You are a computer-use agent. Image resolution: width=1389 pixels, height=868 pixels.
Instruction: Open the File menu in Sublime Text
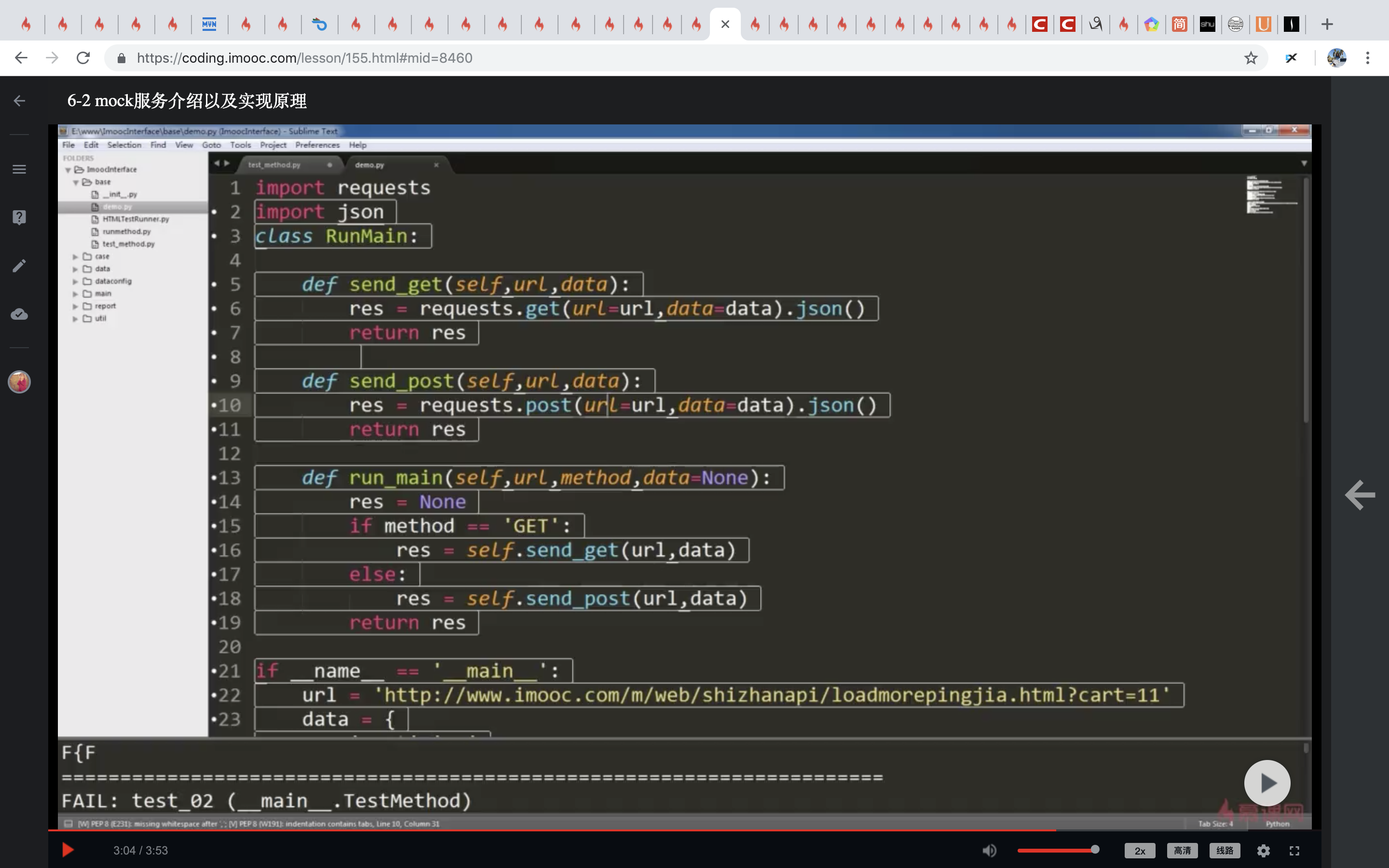pyautogui.click(x=68, y=145)
